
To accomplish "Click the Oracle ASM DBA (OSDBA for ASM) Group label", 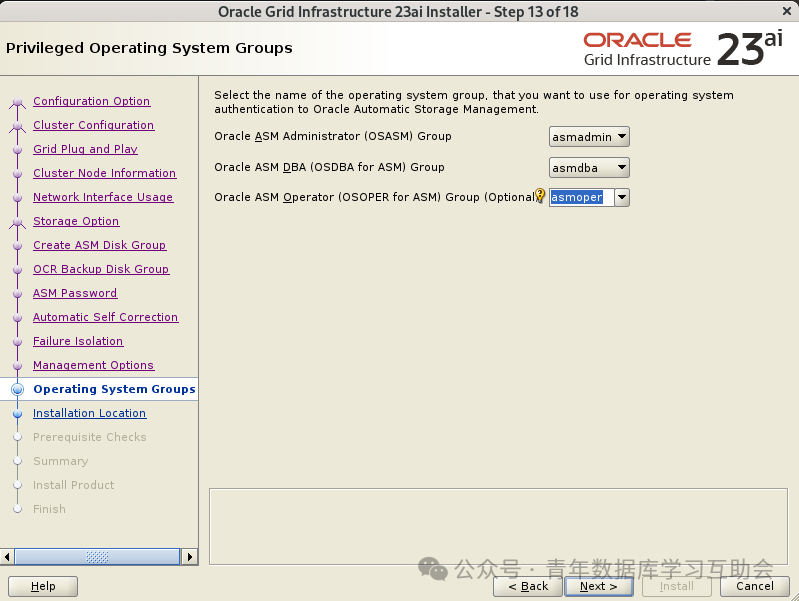I will coord(329,167).
